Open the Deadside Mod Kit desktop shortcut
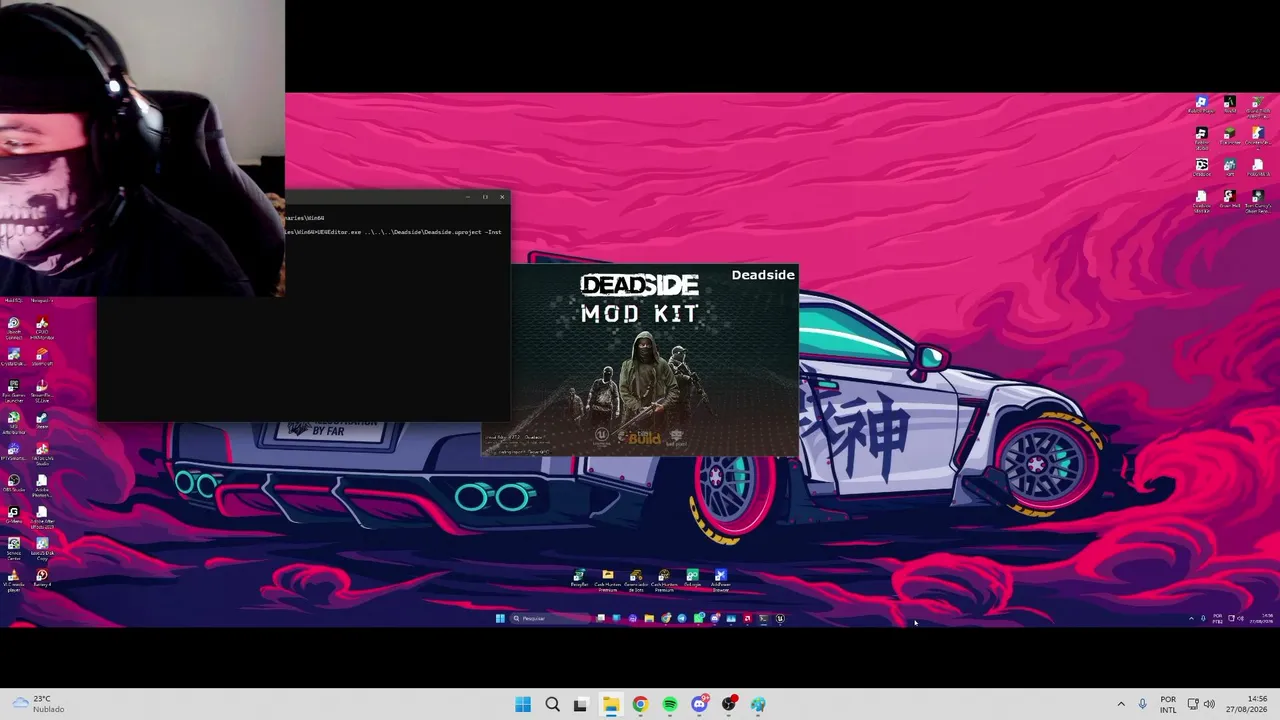The image size is (1280, 720). (x=1202, y=200)
